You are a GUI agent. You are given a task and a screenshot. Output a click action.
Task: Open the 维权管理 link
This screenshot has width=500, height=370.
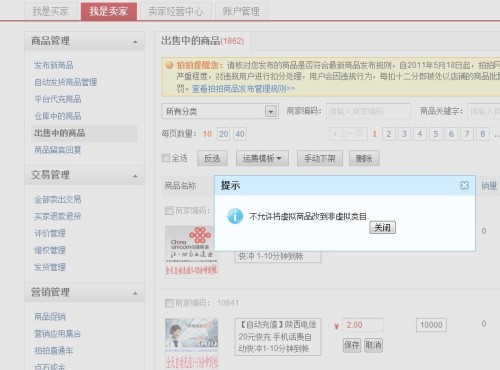[50, 250]
